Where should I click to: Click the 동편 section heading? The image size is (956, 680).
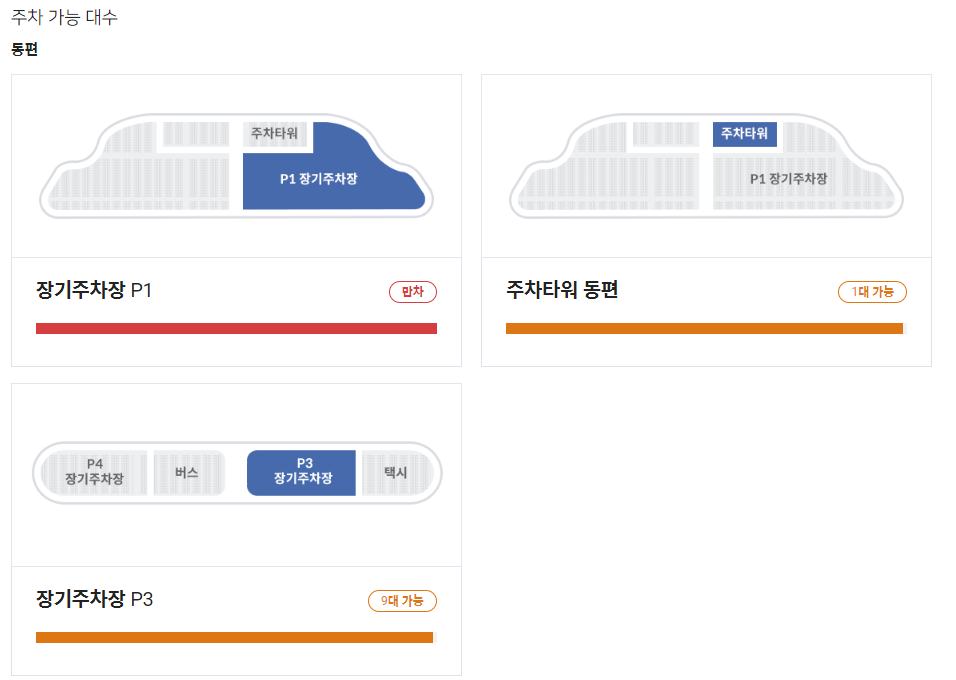(x=24, y=49)
